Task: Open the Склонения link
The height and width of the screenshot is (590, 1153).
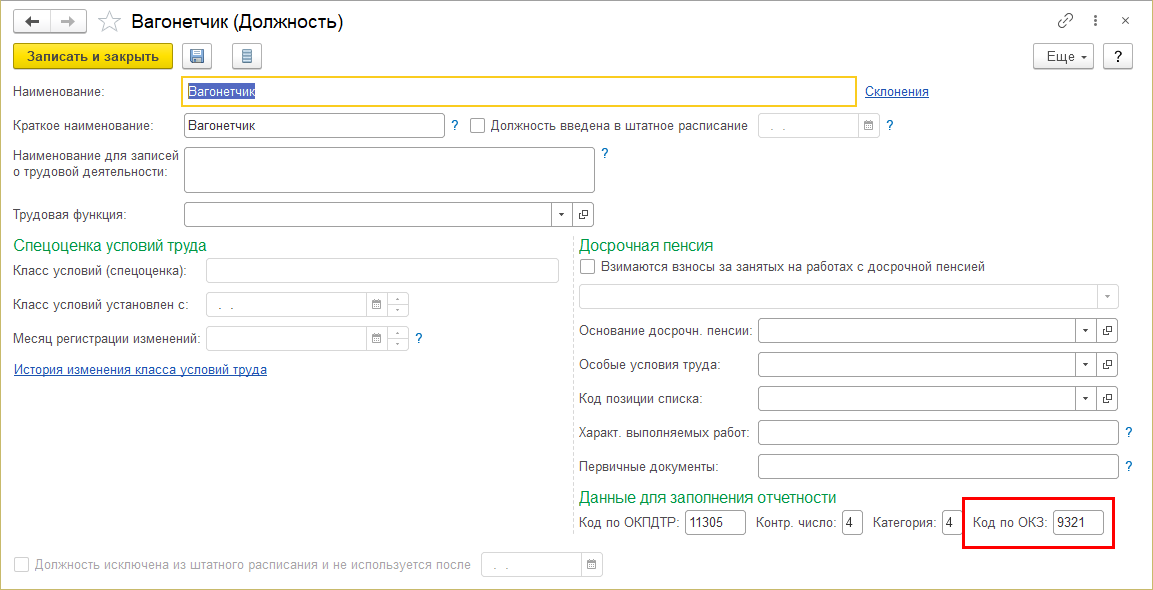Action: pos(896,92)
